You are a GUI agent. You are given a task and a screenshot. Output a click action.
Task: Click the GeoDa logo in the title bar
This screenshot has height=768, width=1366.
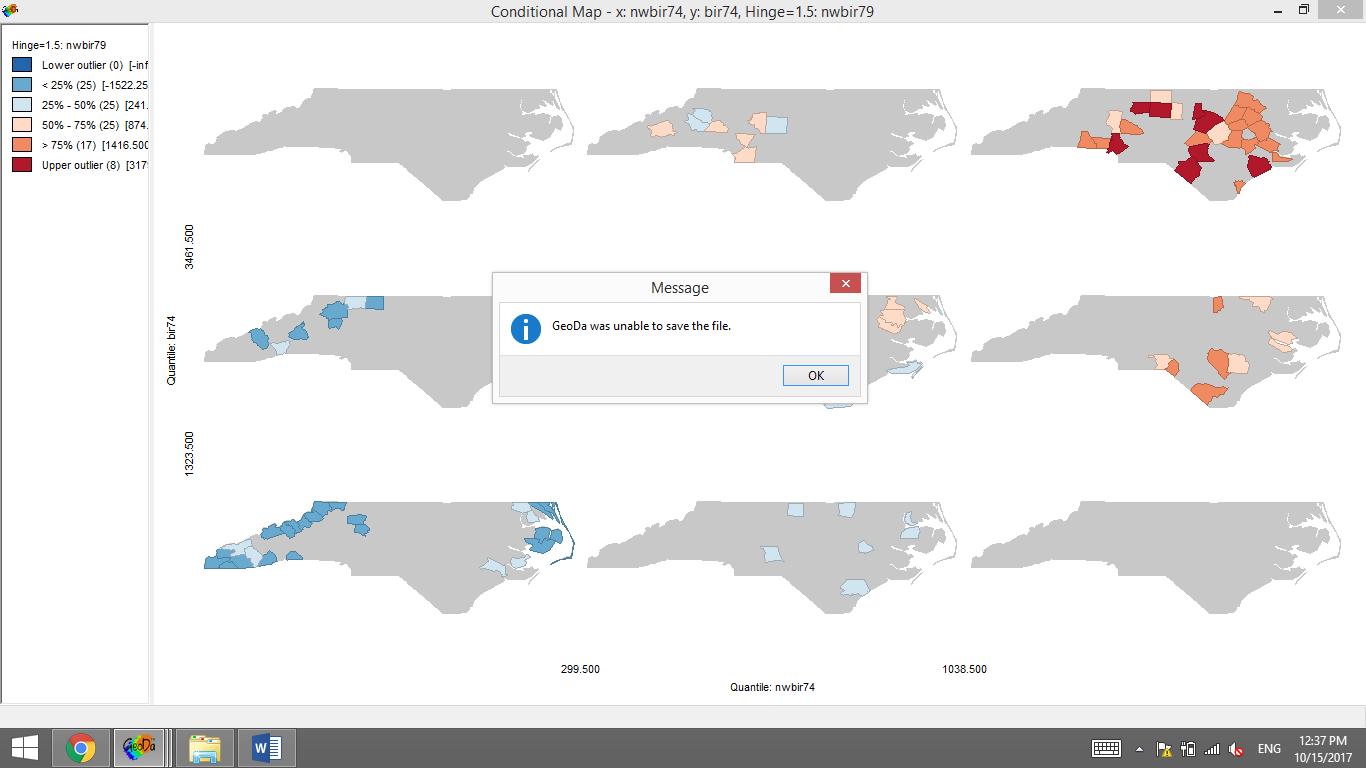tap(9, 10)
